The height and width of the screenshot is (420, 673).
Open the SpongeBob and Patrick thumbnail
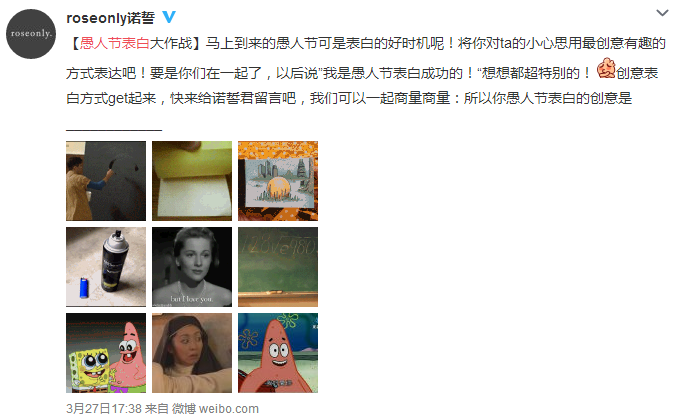106,353
